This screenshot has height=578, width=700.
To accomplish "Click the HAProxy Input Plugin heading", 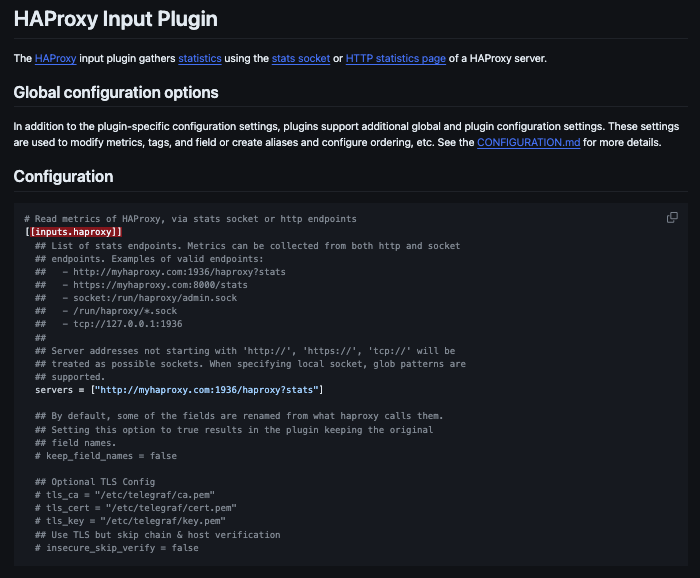I will tap(116, 19).
